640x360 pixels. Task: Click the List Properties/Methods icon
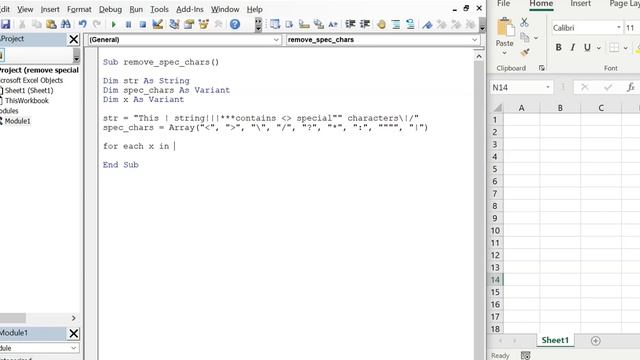(x=275, y=24)
